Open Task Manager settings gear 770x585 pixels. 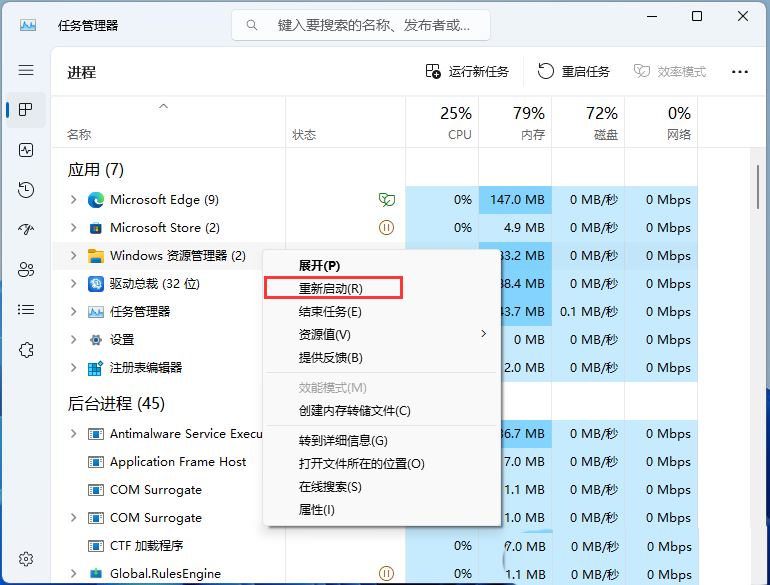pos(26,559)
